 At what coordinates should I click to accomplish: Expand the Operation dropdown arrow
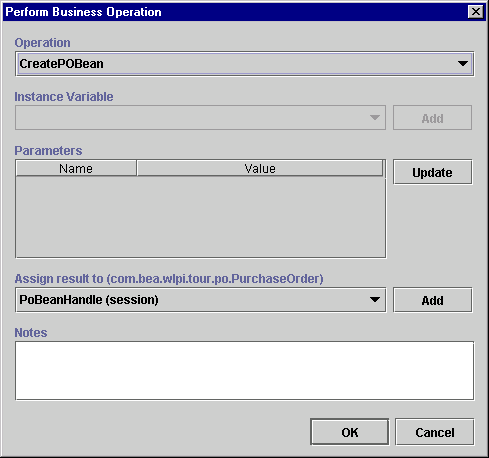[x=463, y=63]
